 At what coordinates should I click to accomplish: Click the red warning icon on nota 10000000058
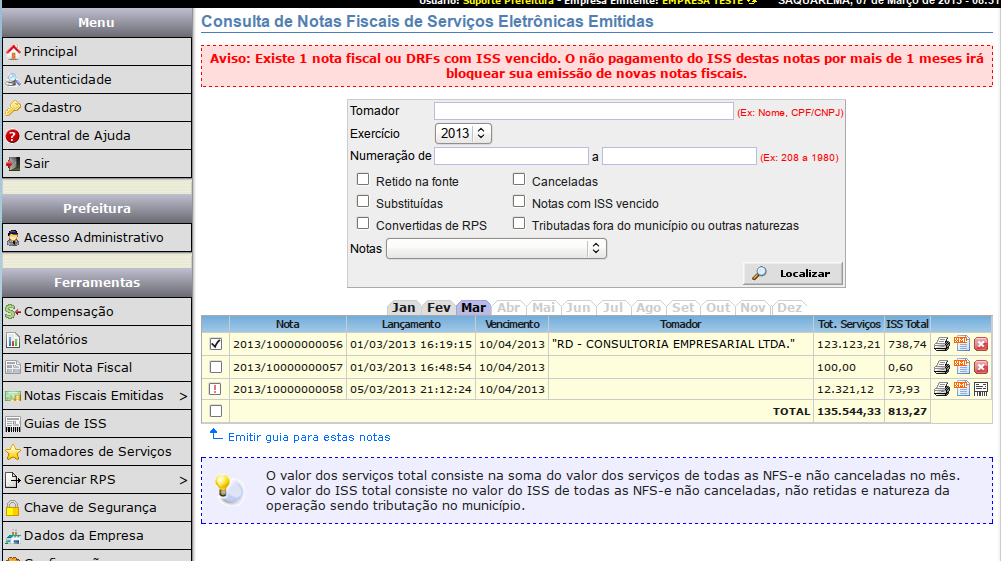tap(216, 389)
